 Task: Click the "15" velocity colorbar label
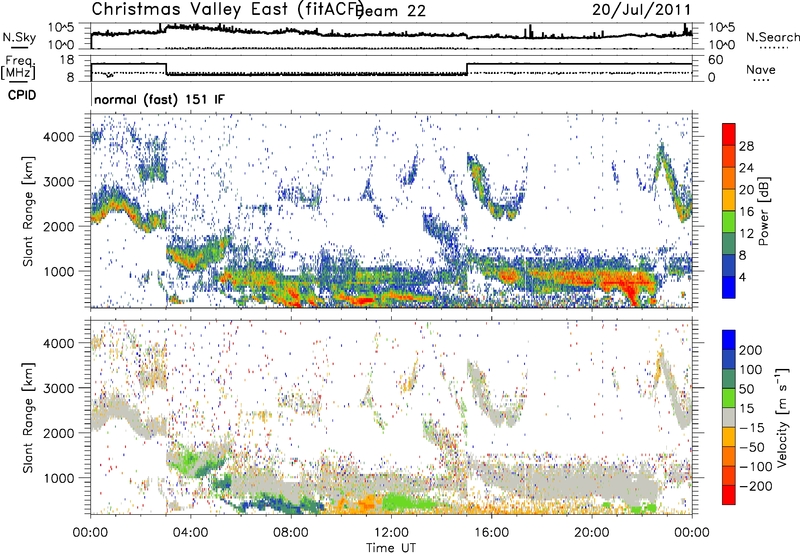pos(746,409)
